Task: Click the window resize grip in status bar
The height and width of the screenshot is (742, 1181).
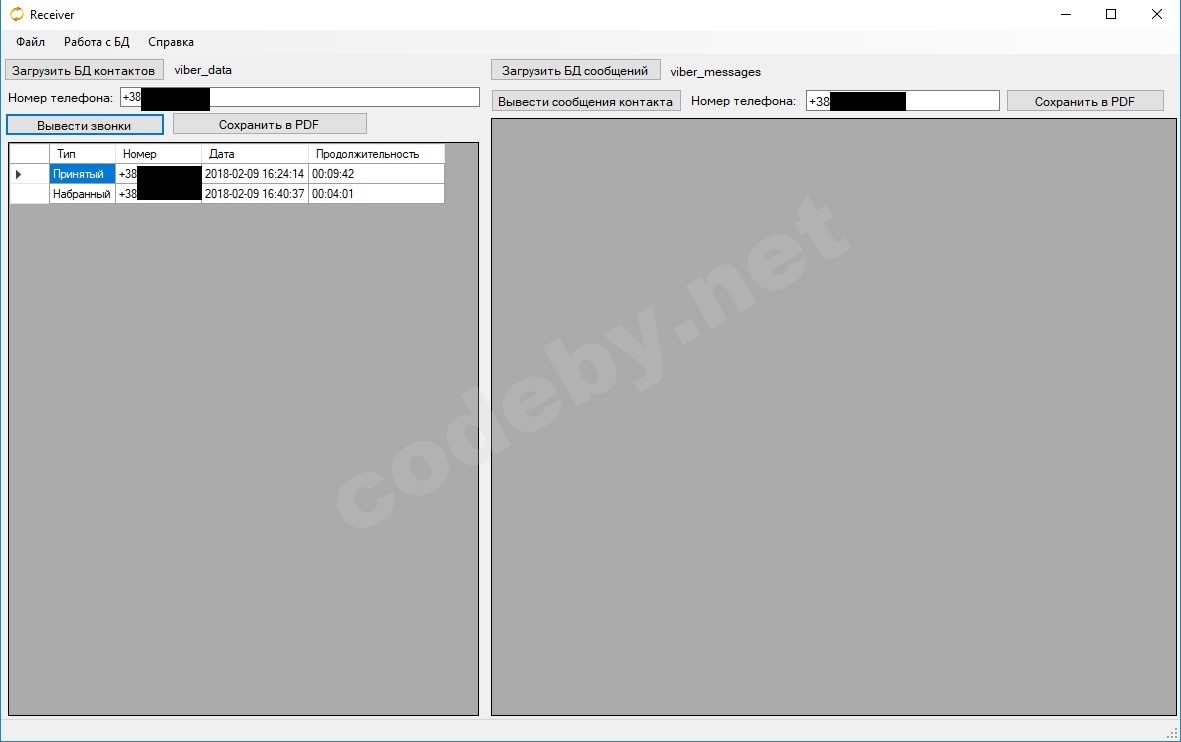Action: pos(1172,733)
